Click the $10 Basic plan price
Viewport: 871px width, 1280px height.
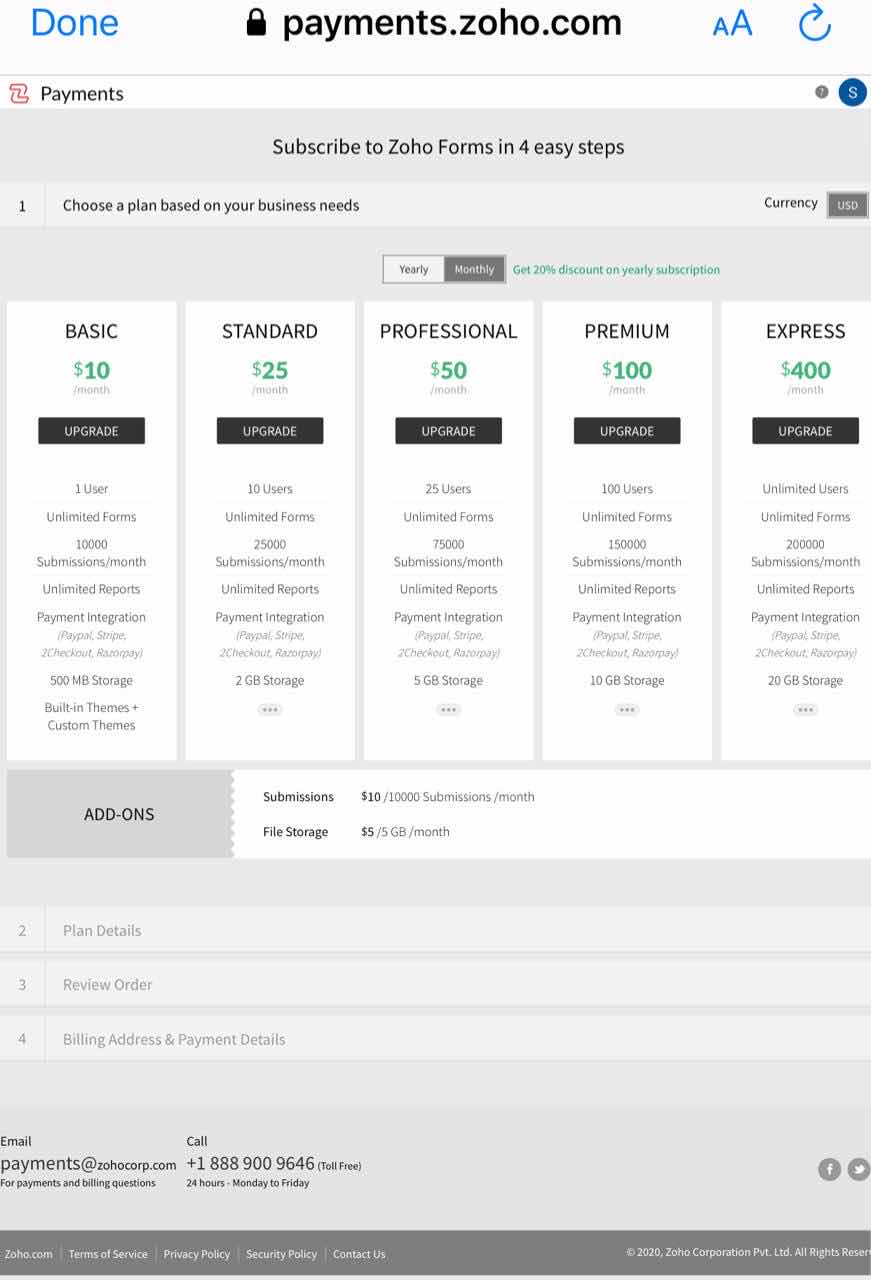tap(91, 370)
